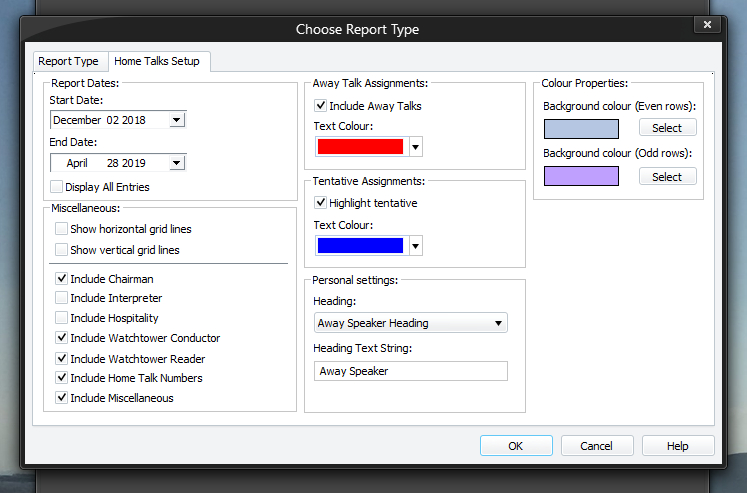Open the End Date calendar dropdown
This screenshot has height=493, width=747.
point(176,163)
